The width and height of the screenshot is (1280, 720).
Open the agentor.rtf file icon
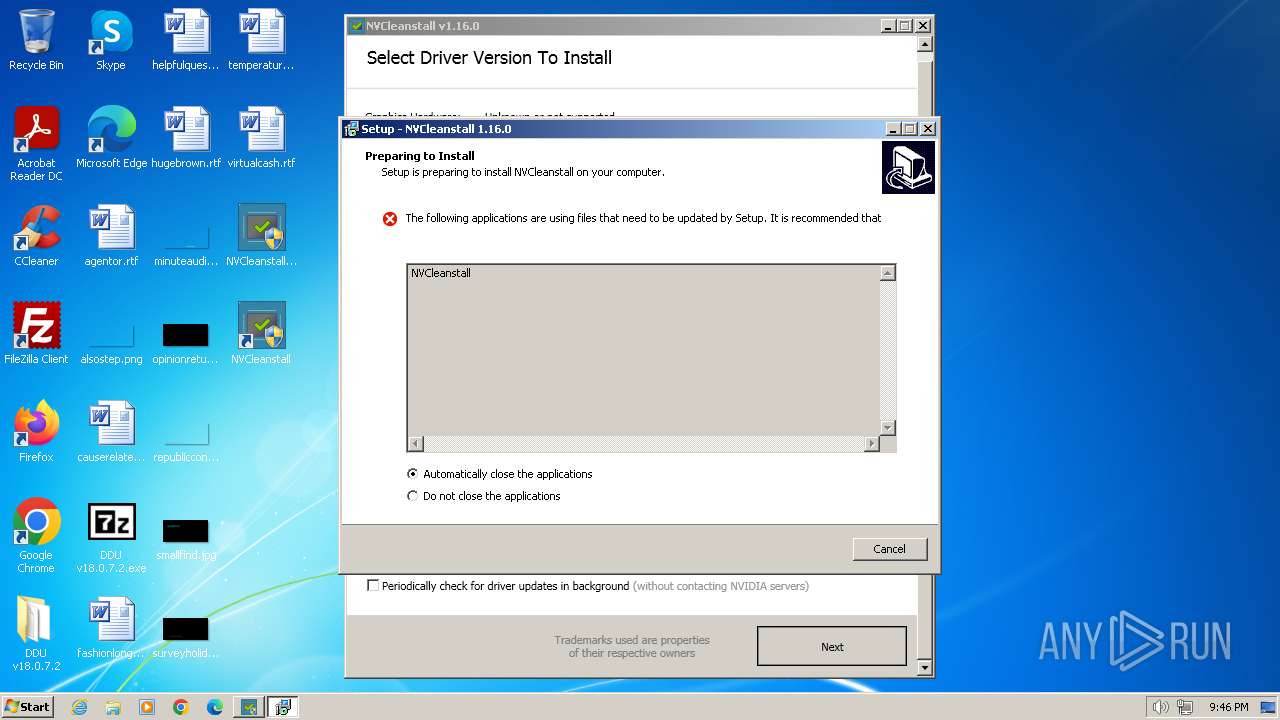click(x=111, y=236)
